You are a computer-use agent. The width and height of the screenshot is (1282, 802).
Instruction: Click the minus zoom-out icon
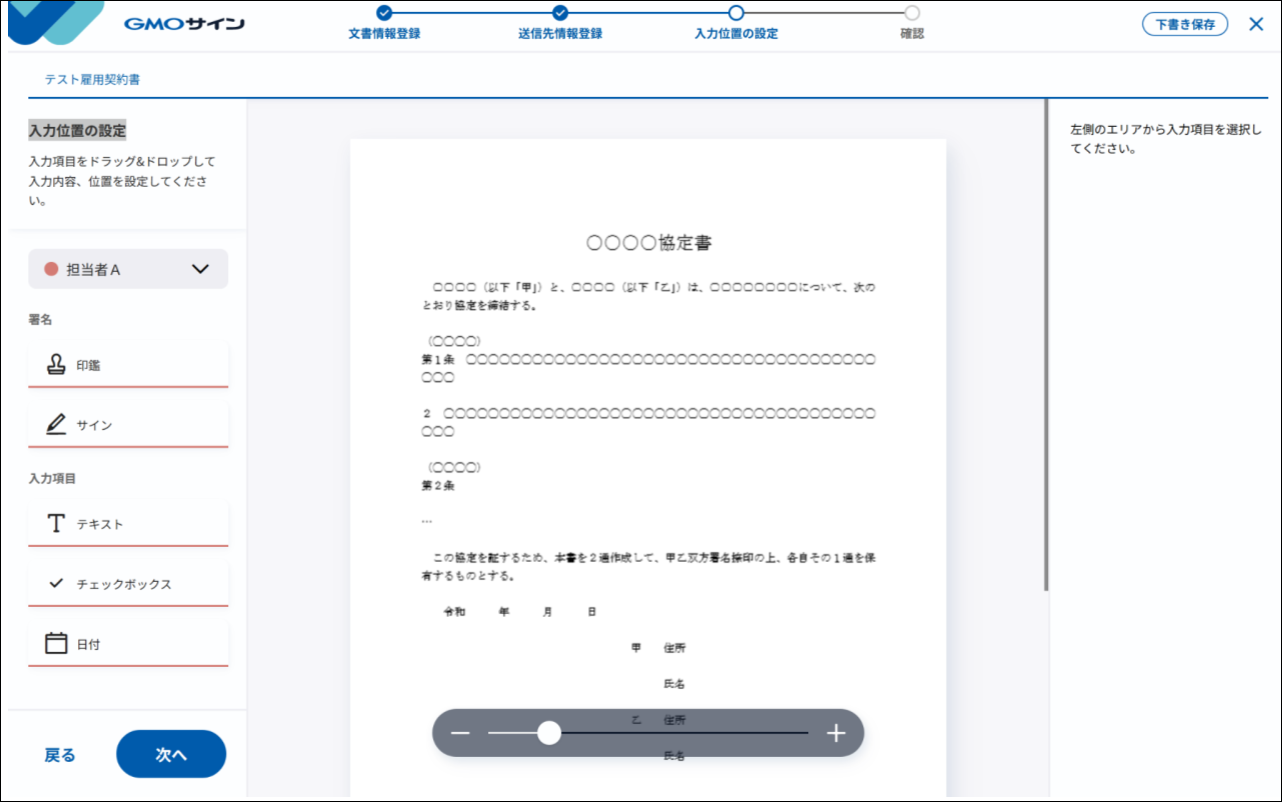460,733
